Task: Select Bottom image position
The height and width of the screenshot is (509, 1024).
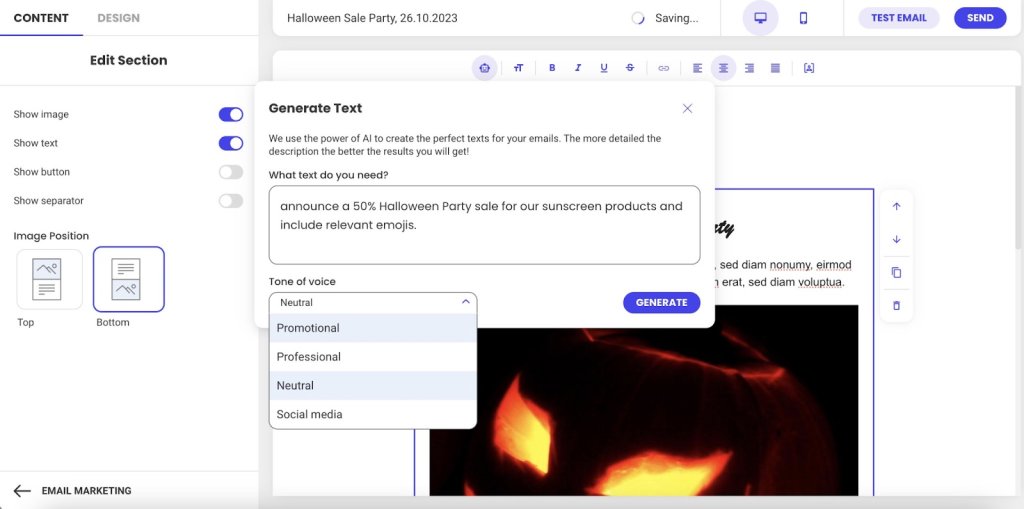Action: 129,279
